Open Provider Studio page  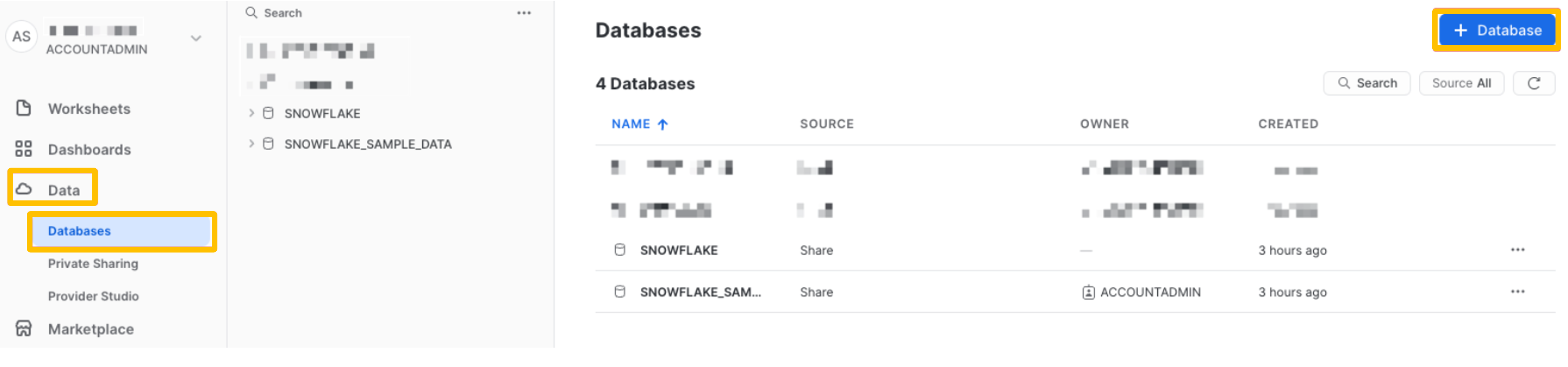93,296
